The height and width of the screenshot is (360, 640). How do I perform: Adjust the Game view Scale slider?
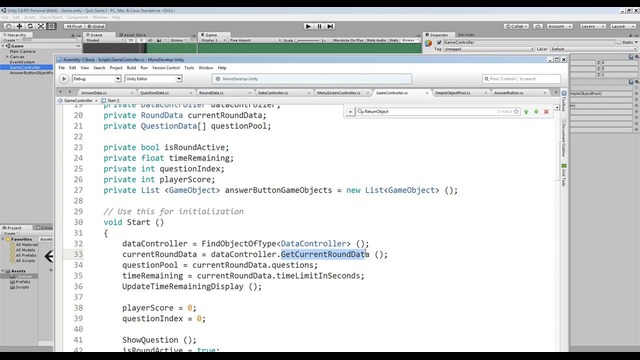(x=308, y=40)
